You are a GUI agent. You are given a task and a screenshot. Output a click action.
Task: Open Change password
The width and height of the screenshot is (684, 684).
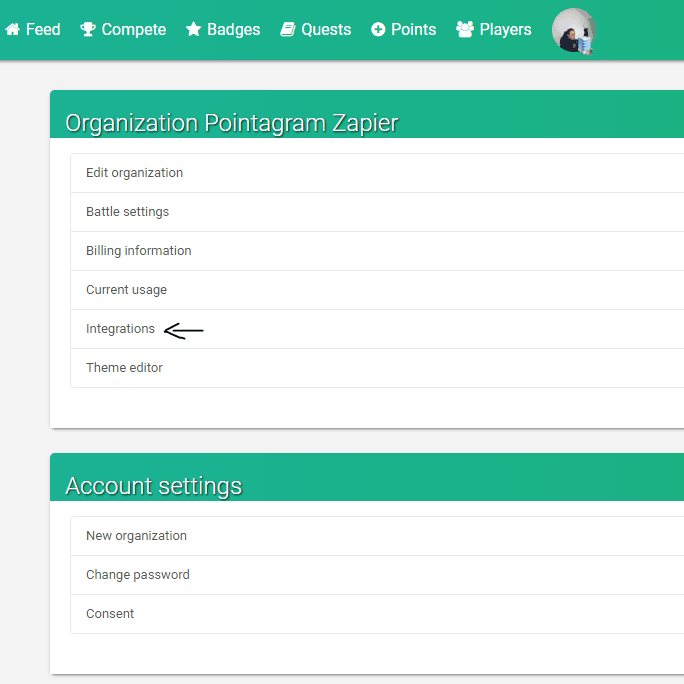[377, 575]
